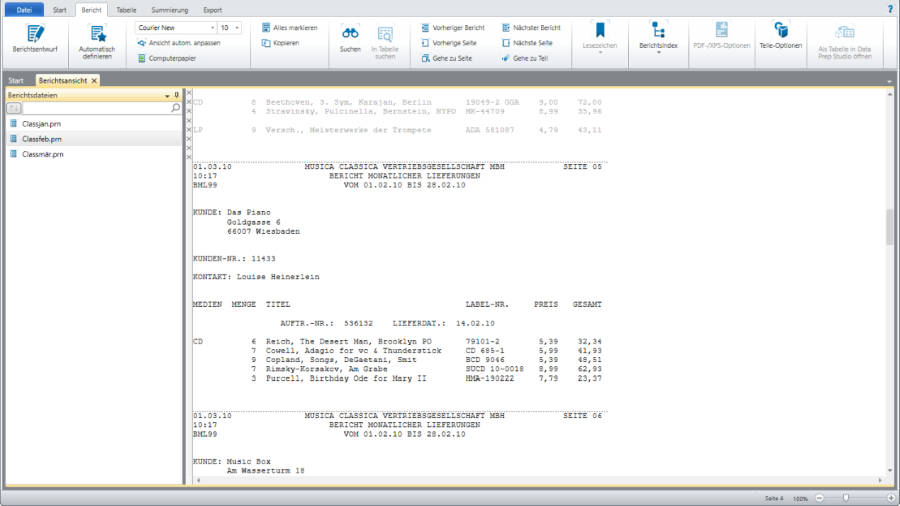900x506 pixels.
Task: Click the Berichtsdateien search field
Action: (96, 108)
